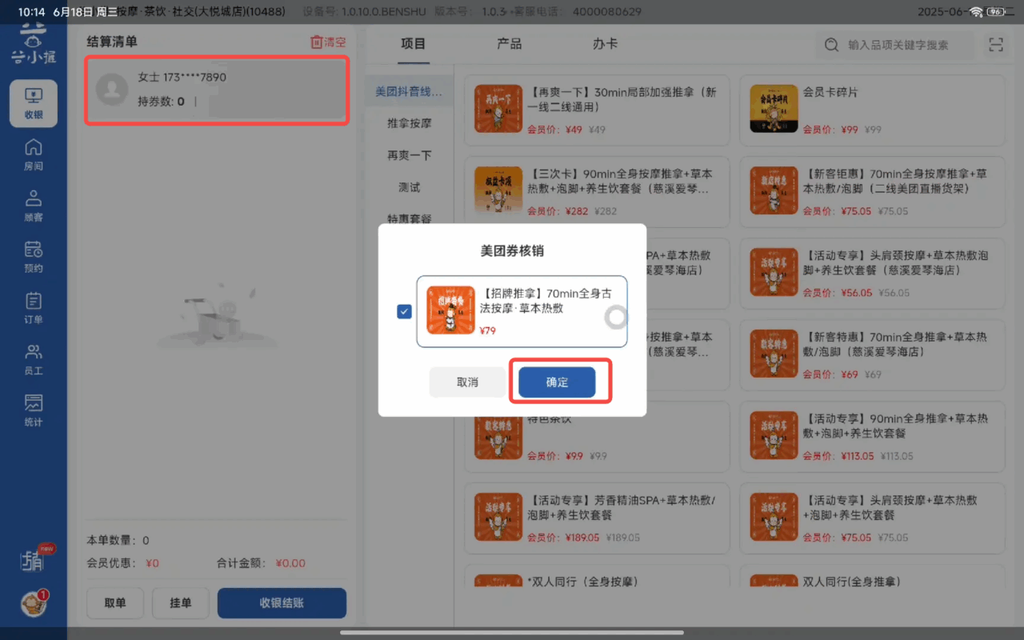
Task: Click the monkey avatar with notification badge
Action: [33, 603]
